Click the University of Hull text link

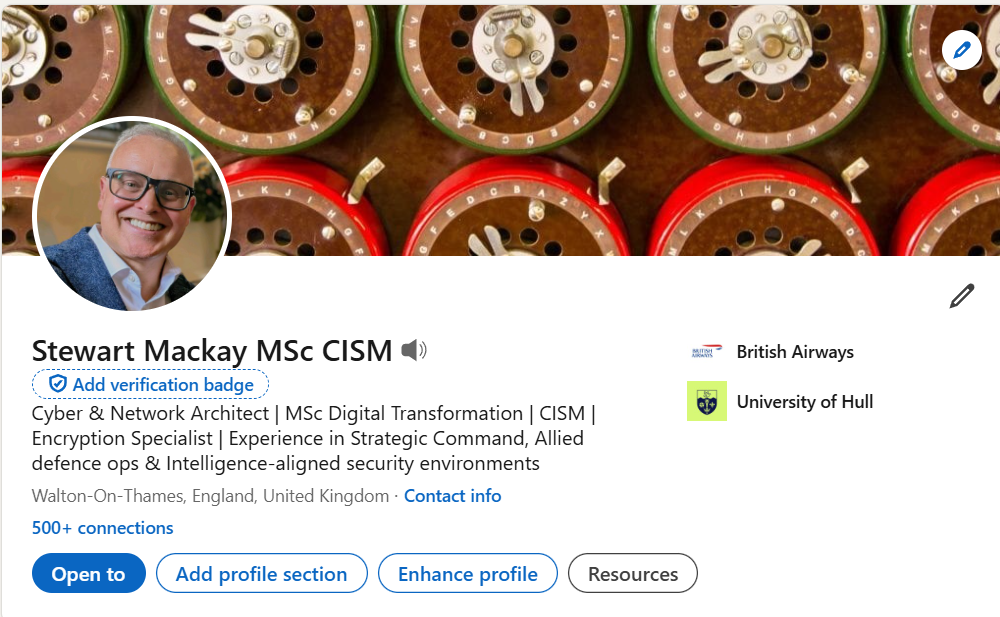click(x=805, y=402)
